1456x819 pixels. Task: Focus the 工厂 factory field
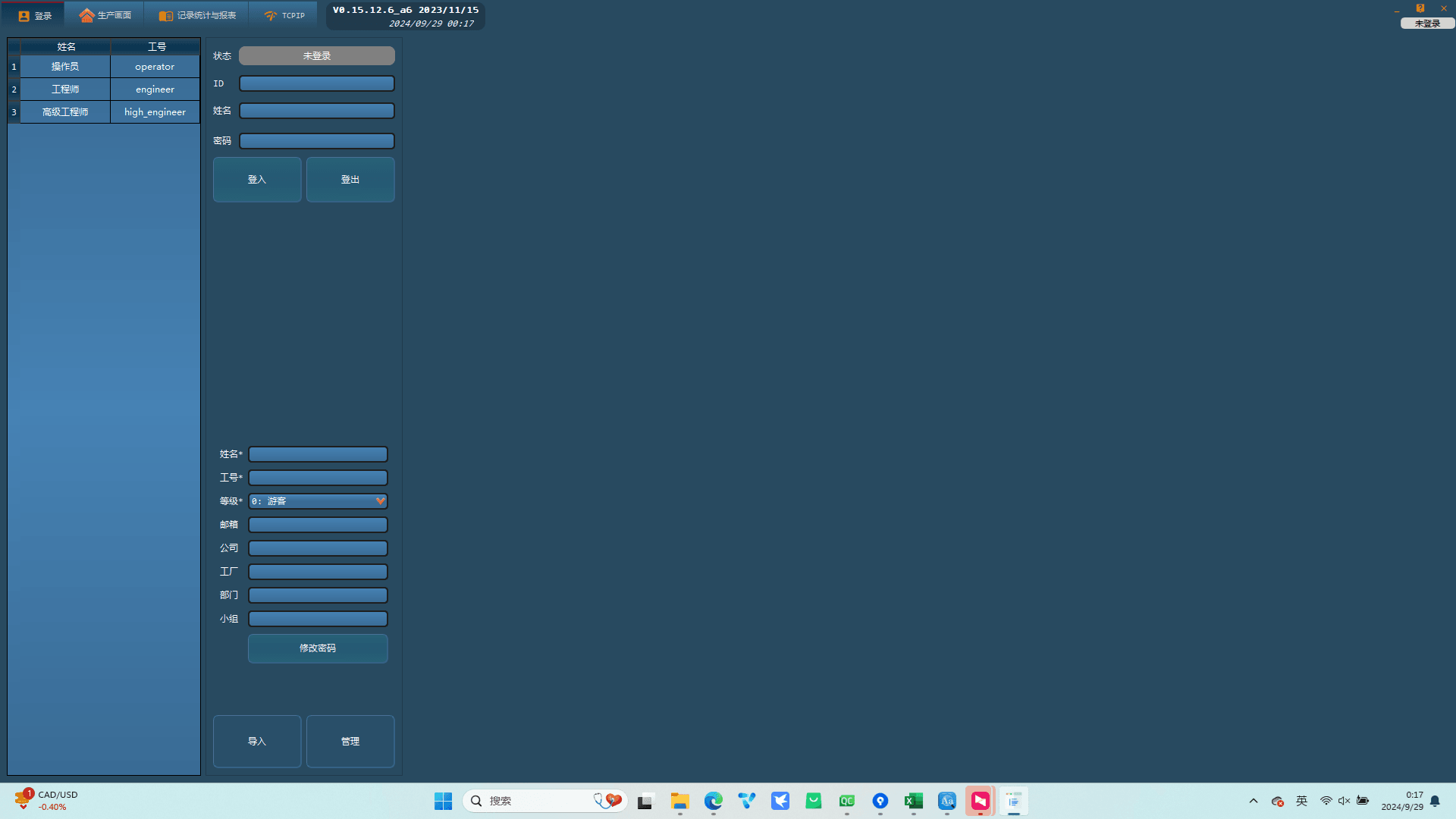click(318, 572)
